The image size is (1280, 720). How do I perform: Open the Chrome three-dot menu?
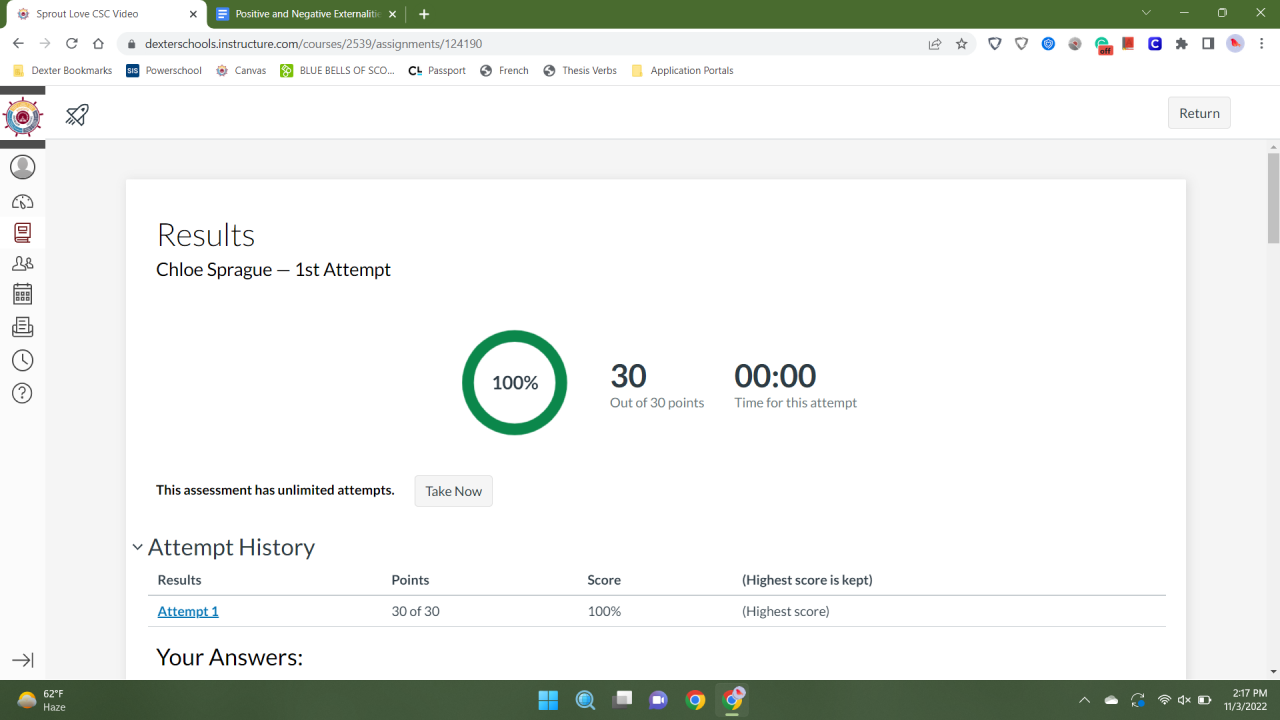point(1261,44)
